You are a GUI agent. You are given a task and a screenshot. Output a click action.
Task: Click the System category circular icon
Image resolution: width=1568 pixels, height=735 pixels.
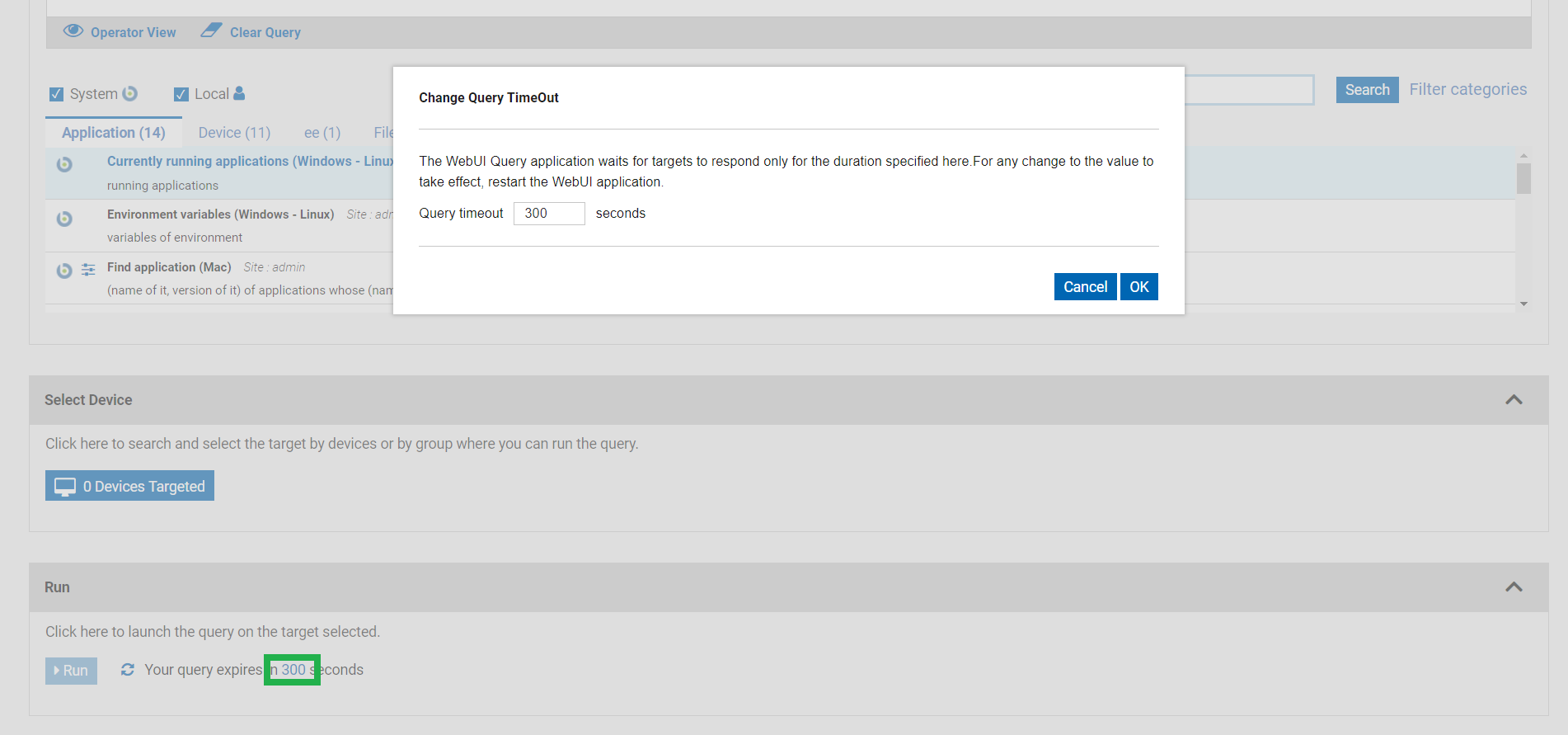[x=130, y=93]
